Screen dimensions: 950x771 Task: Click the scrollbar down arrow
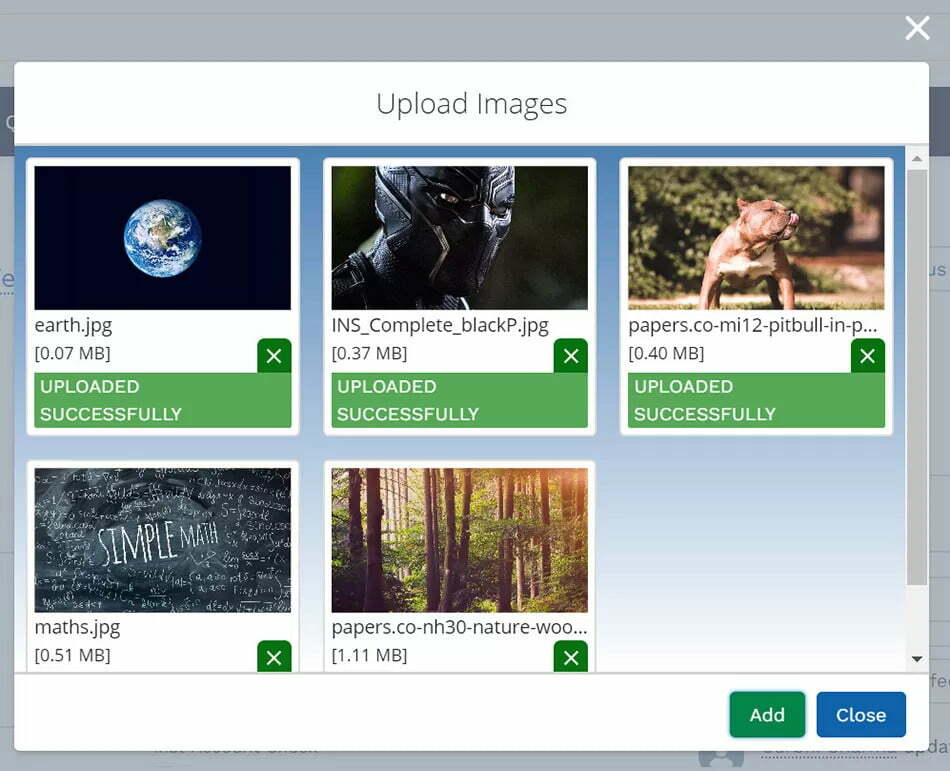point(917,659)
